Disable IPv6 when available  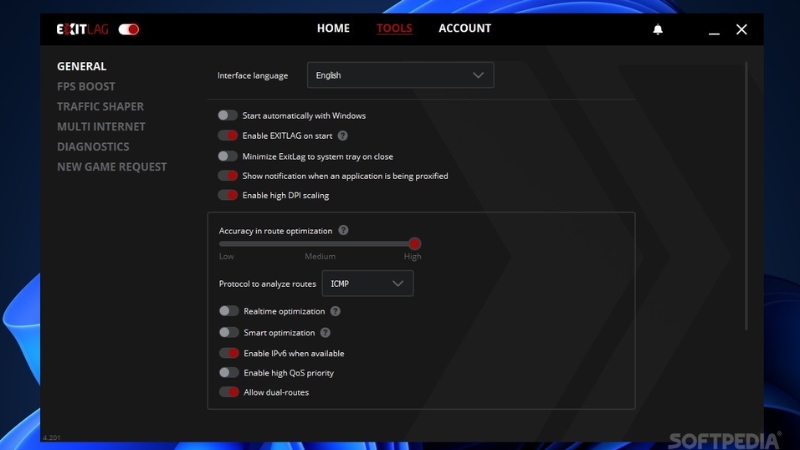tap(229, 353)
